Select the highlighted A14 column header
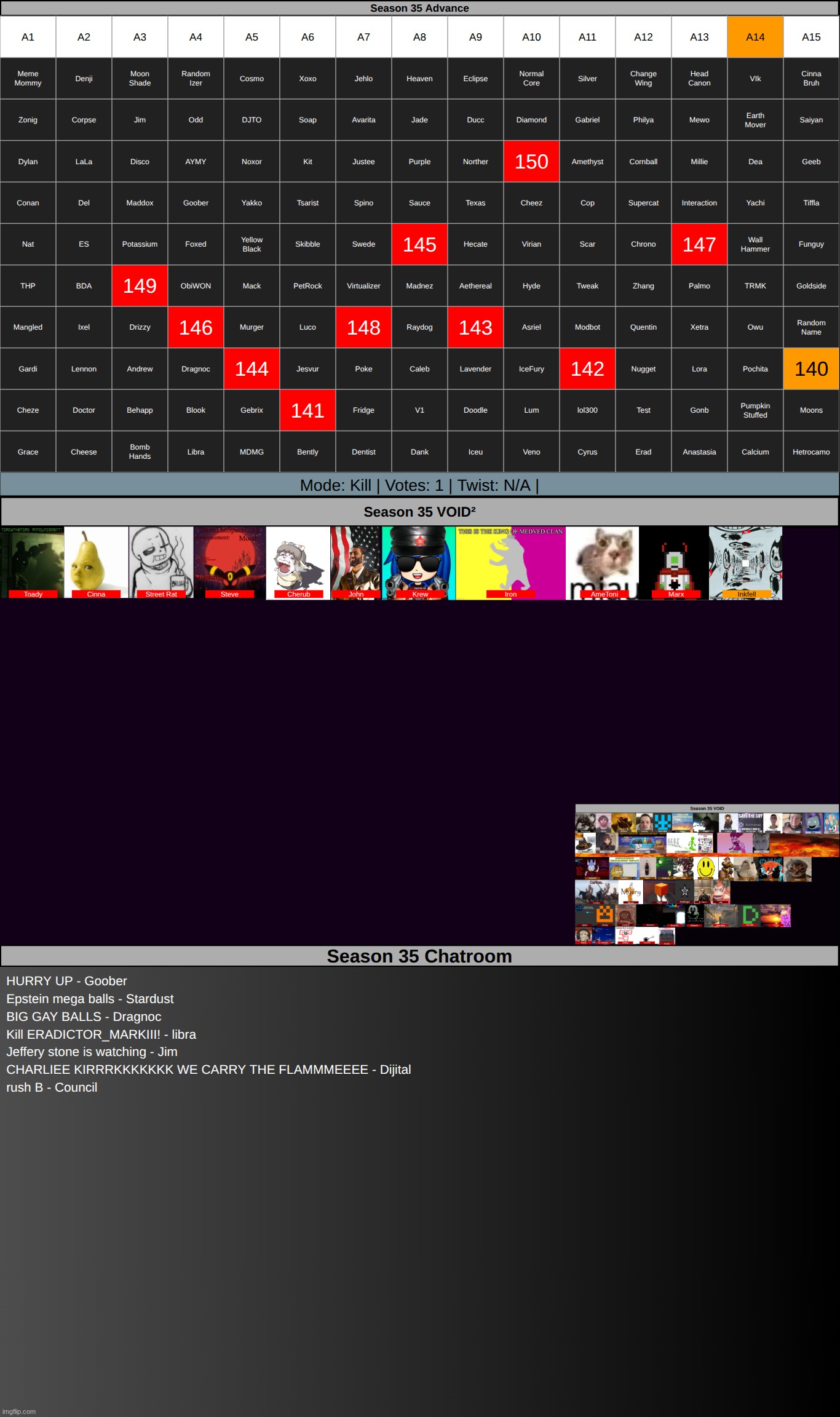This screenshot has width=840, height=1417. [755, 37]
